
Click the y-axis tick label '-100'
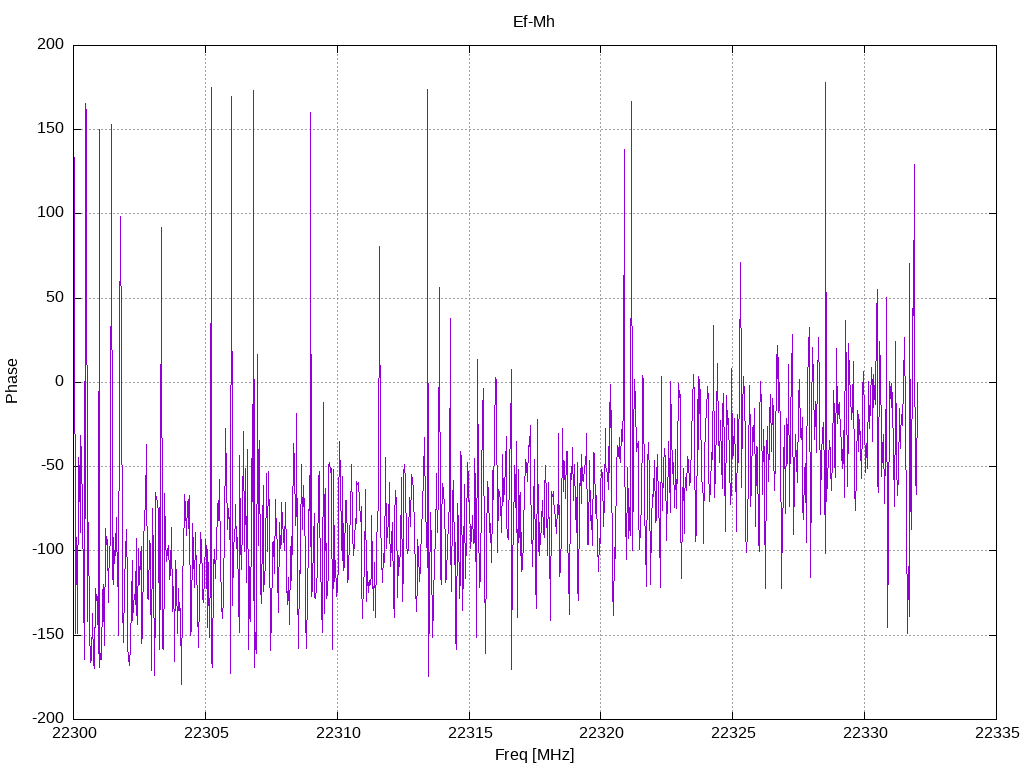coord(48,550)
